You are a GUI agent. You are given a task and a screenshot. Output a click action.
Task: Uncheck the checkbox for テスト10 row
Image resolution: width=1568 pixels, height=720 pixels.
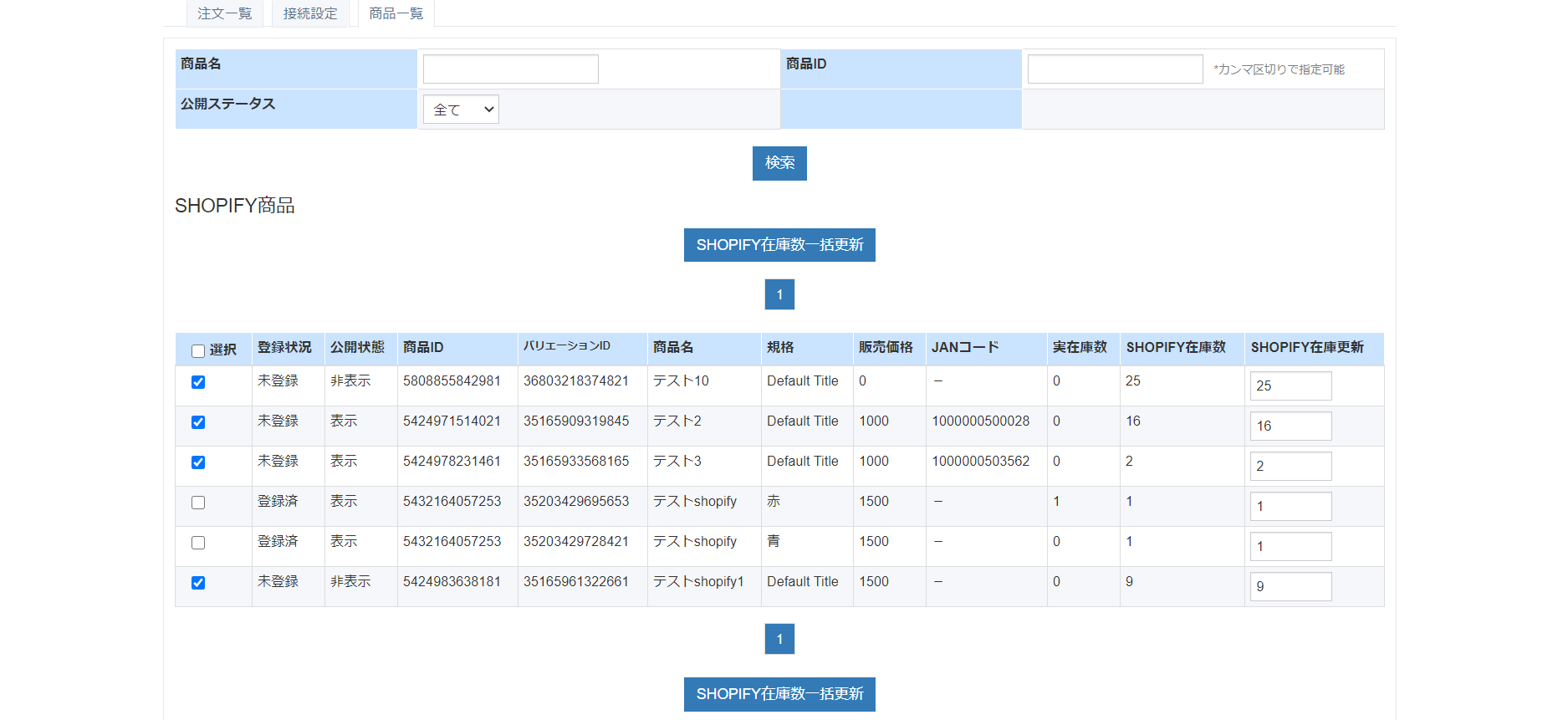pyautogui.click(x=198, y=382)
